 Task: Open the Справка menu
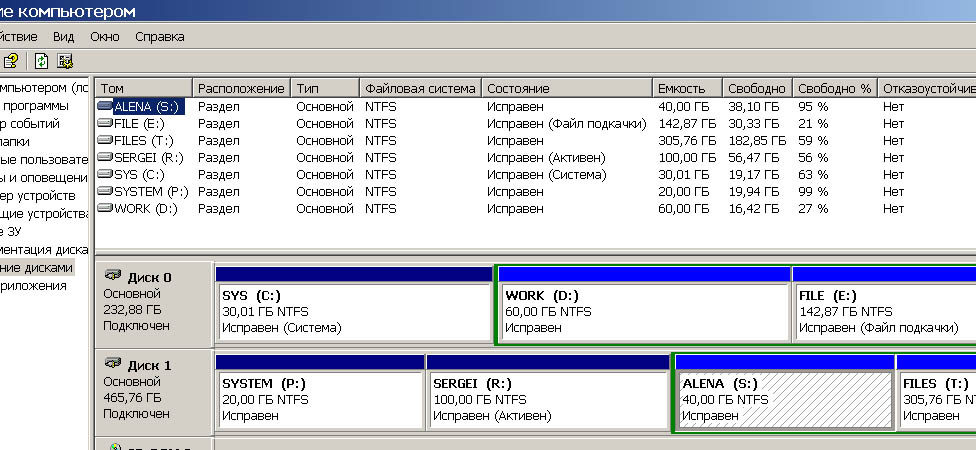pyautogui.click(x=160, y=37)
